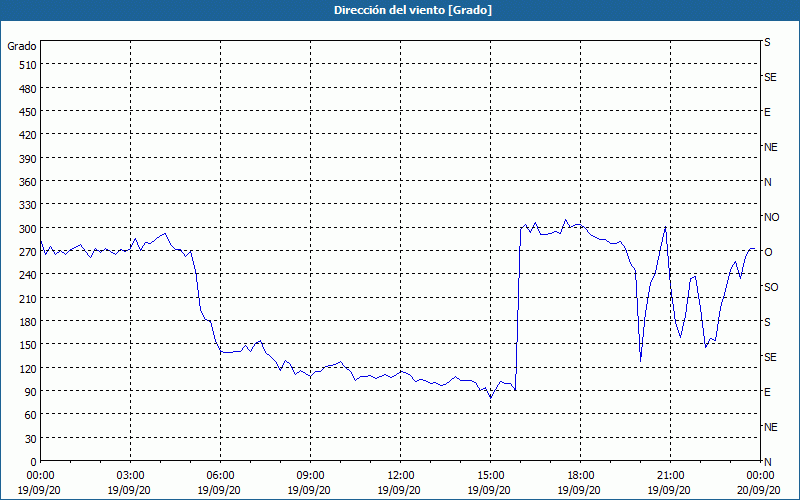Click the 'SO' compass label on right axis

click(771, 287)
